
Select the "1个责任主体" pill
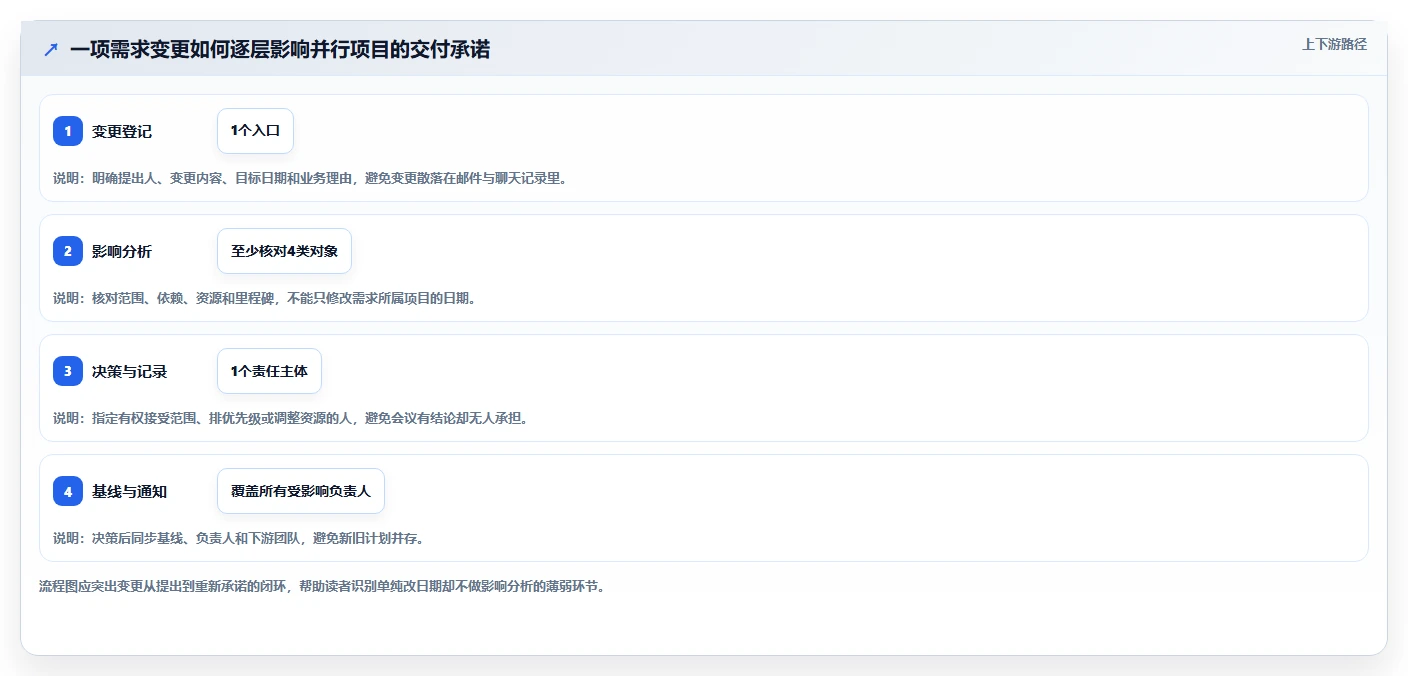[269, 371]
